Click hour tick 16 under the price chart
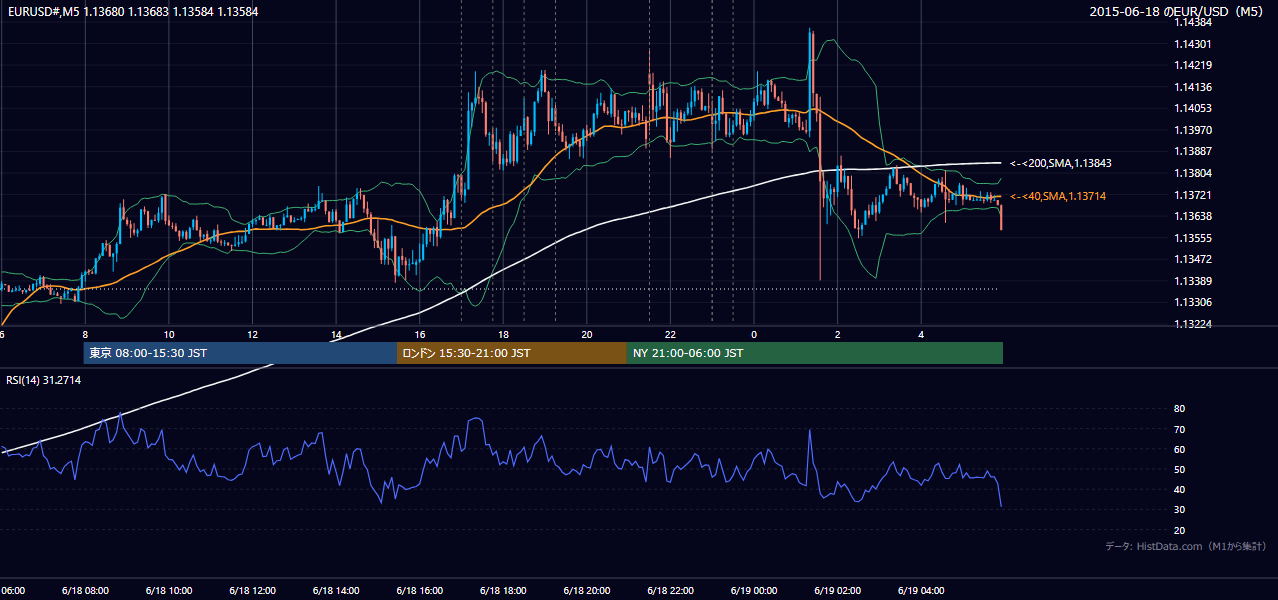The width and height of the screenshot is (1278, 600). (420, 334)
